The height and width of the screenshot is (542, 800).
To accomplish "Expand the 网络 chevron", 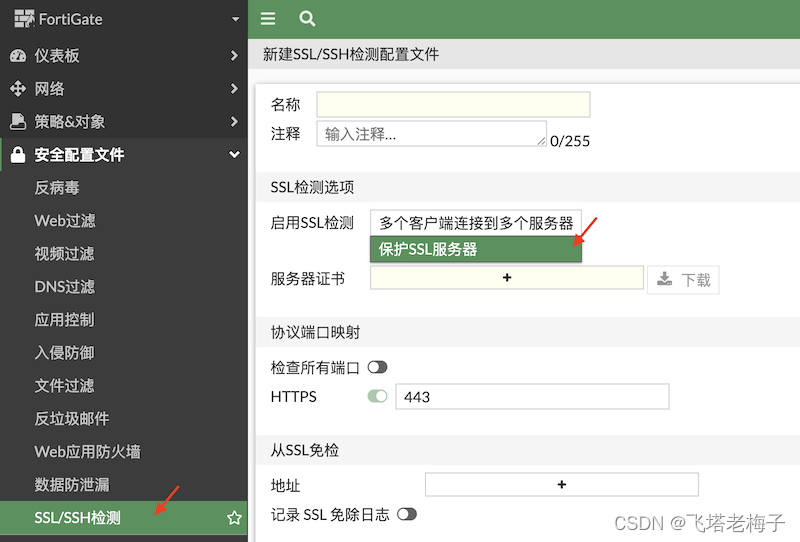I will point(234,89).
